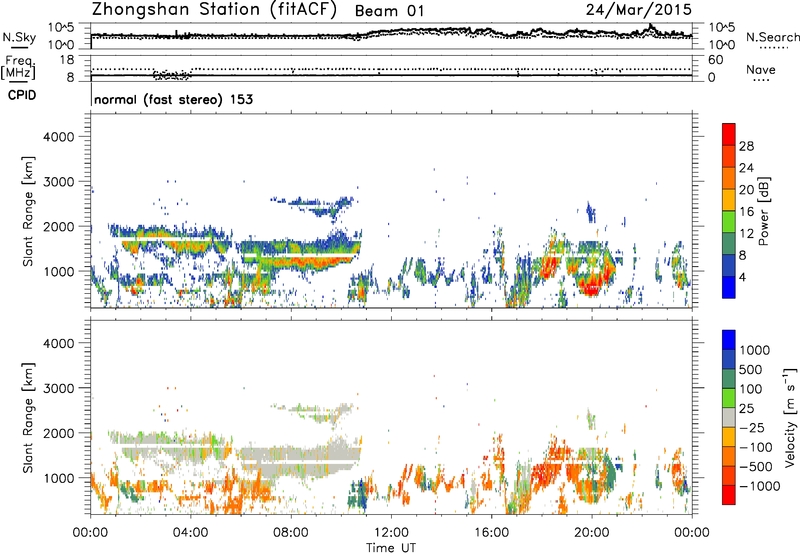Screen dimensions: 800x554
Task: Click the velocity colorbar tick '-1000'
Action: pyautogui.click(x=760, y=486)
